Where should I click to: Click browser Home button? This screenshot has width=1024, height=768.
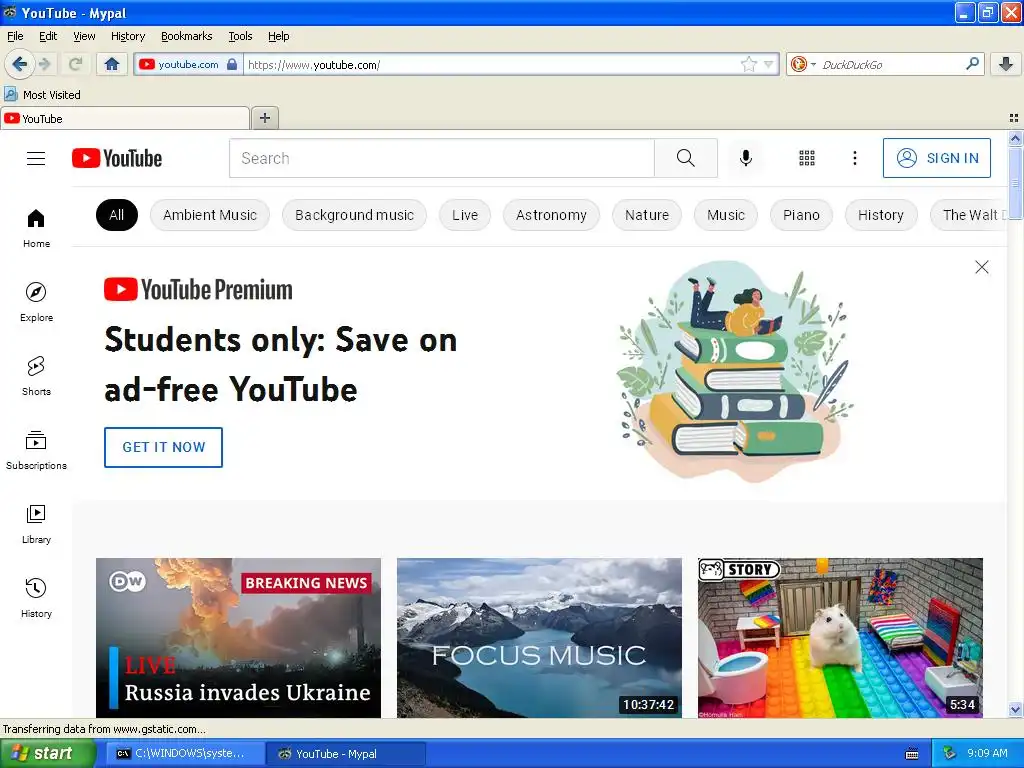pyautogui.click(x=112, y=64)
